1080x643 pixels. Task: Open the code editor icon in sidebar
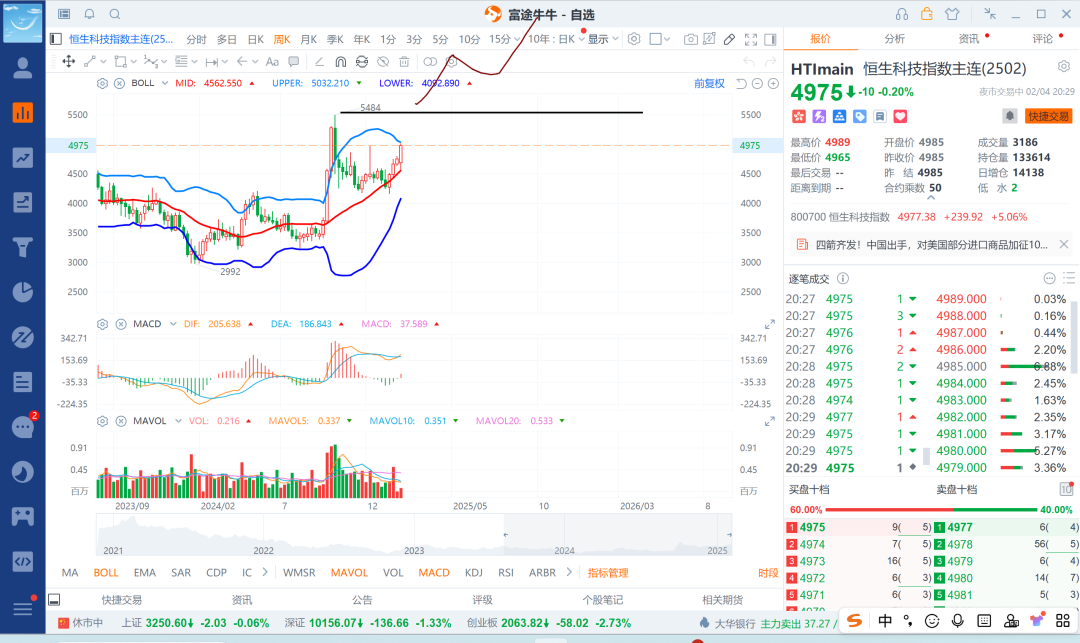[x=23, y=561]
